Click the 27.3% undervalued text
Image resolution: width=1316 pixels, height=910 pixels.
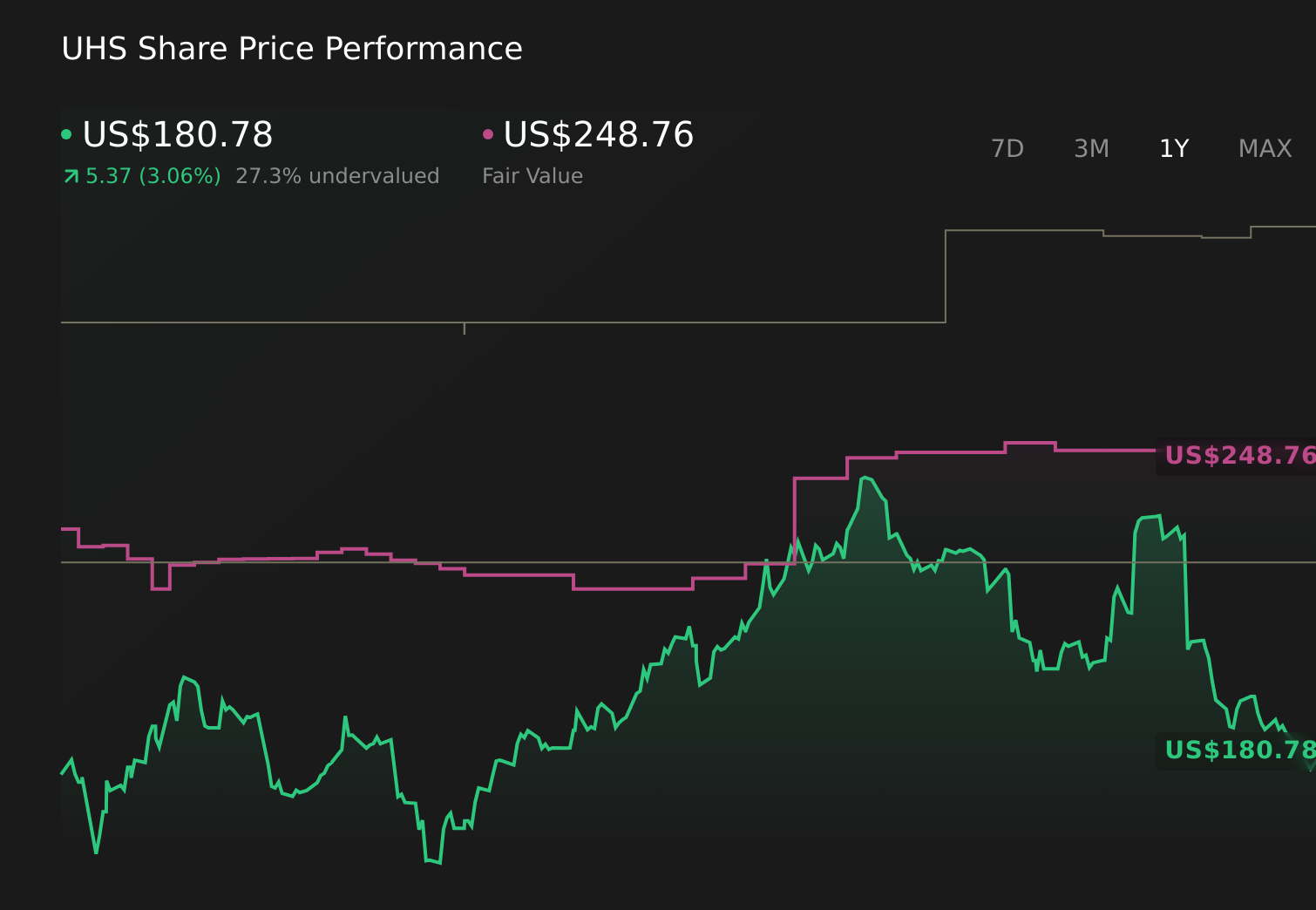click(x=337, y=175)
